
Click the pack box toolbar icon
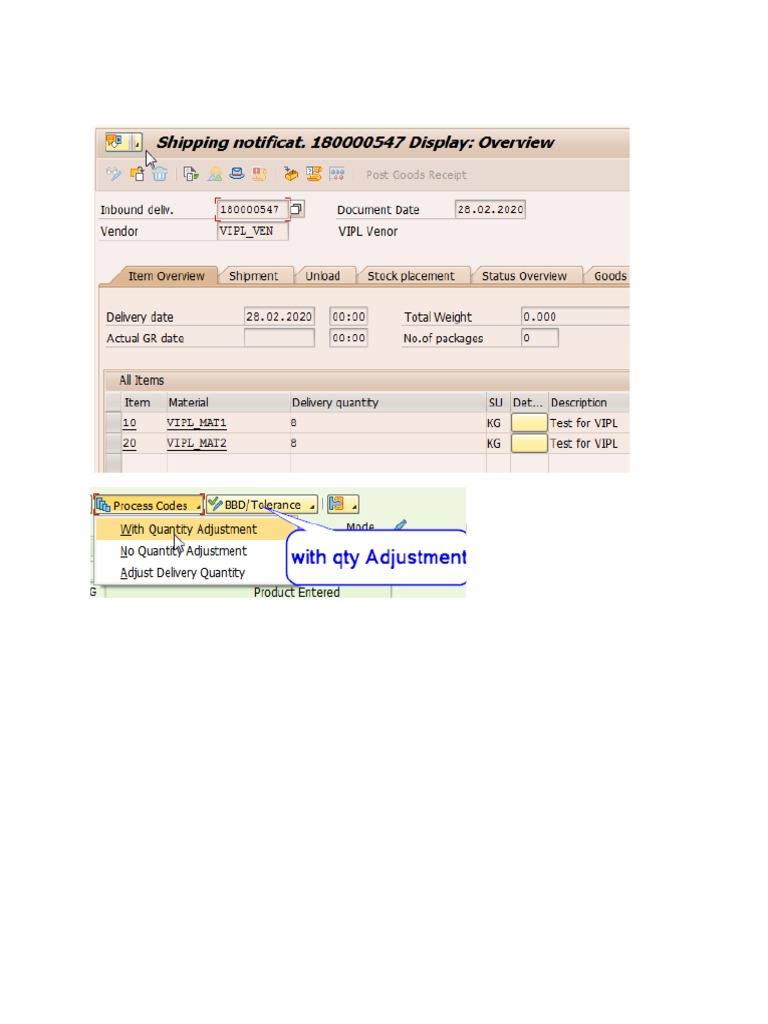[x=291, y=174]
